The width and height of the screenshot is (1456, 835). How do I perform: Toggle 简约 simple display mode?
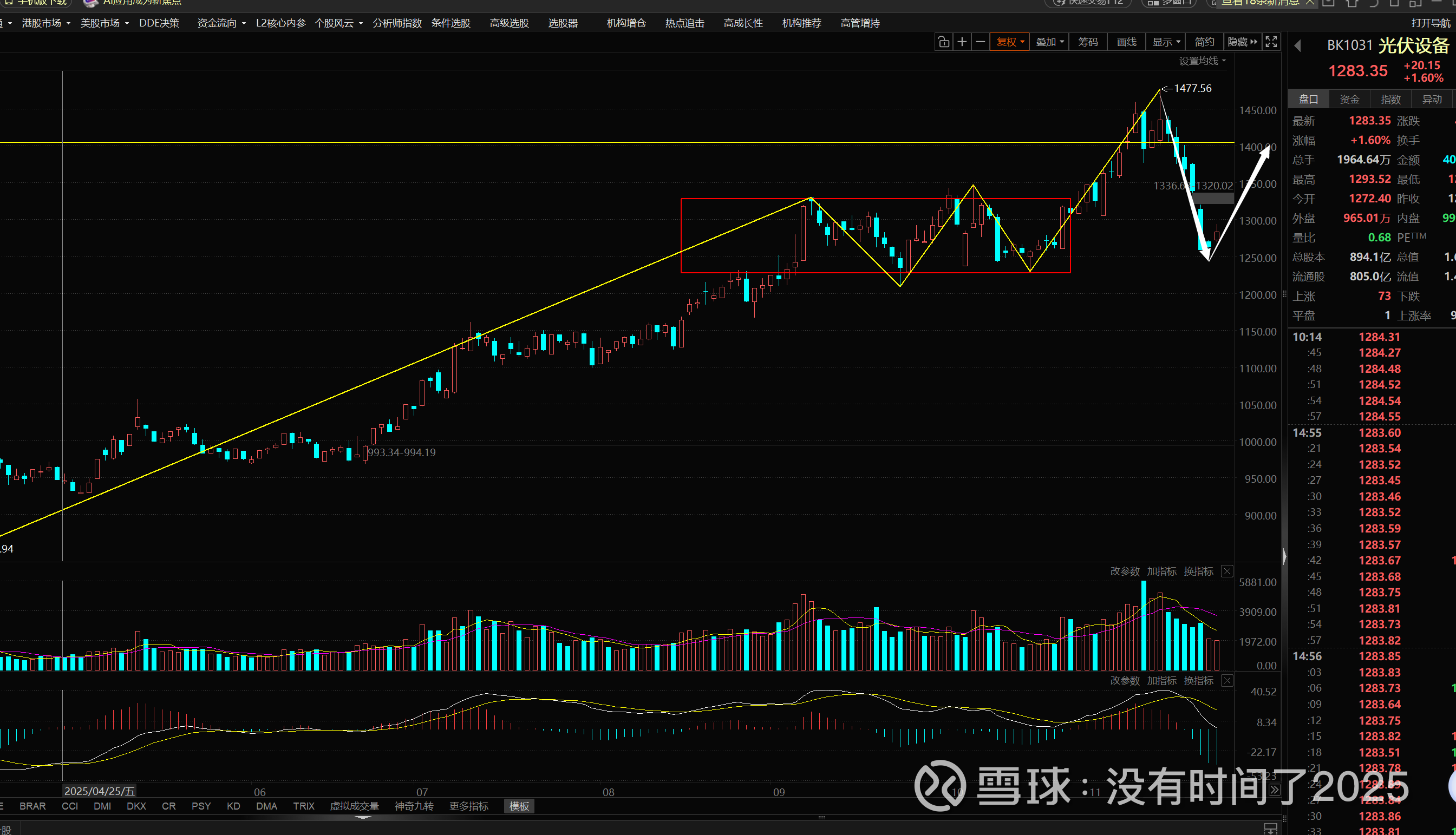point(1204,42)
